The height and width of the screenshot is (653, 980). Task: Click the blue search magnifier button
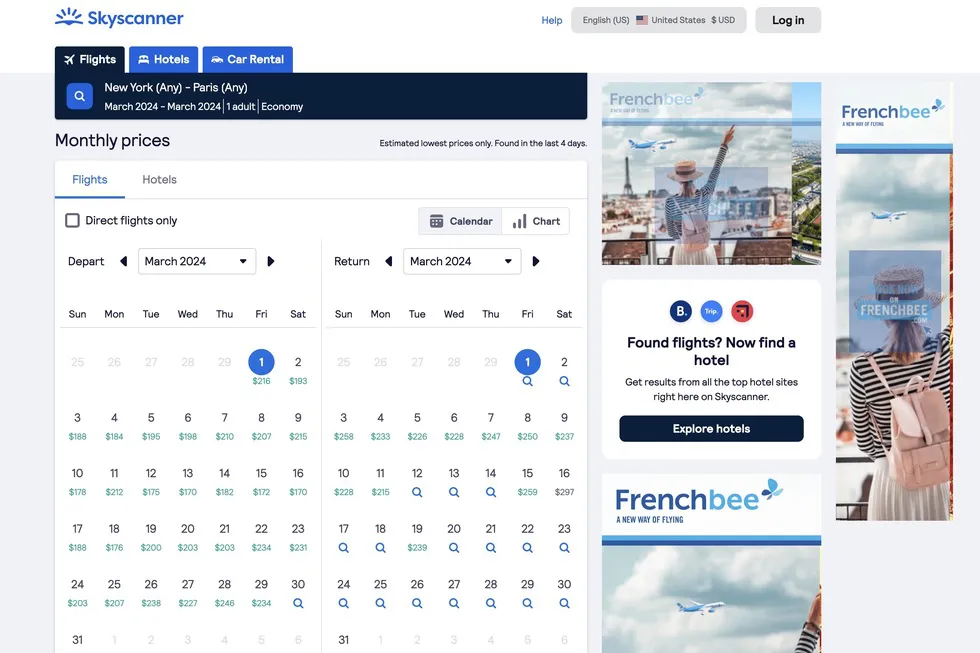point(79,96)
